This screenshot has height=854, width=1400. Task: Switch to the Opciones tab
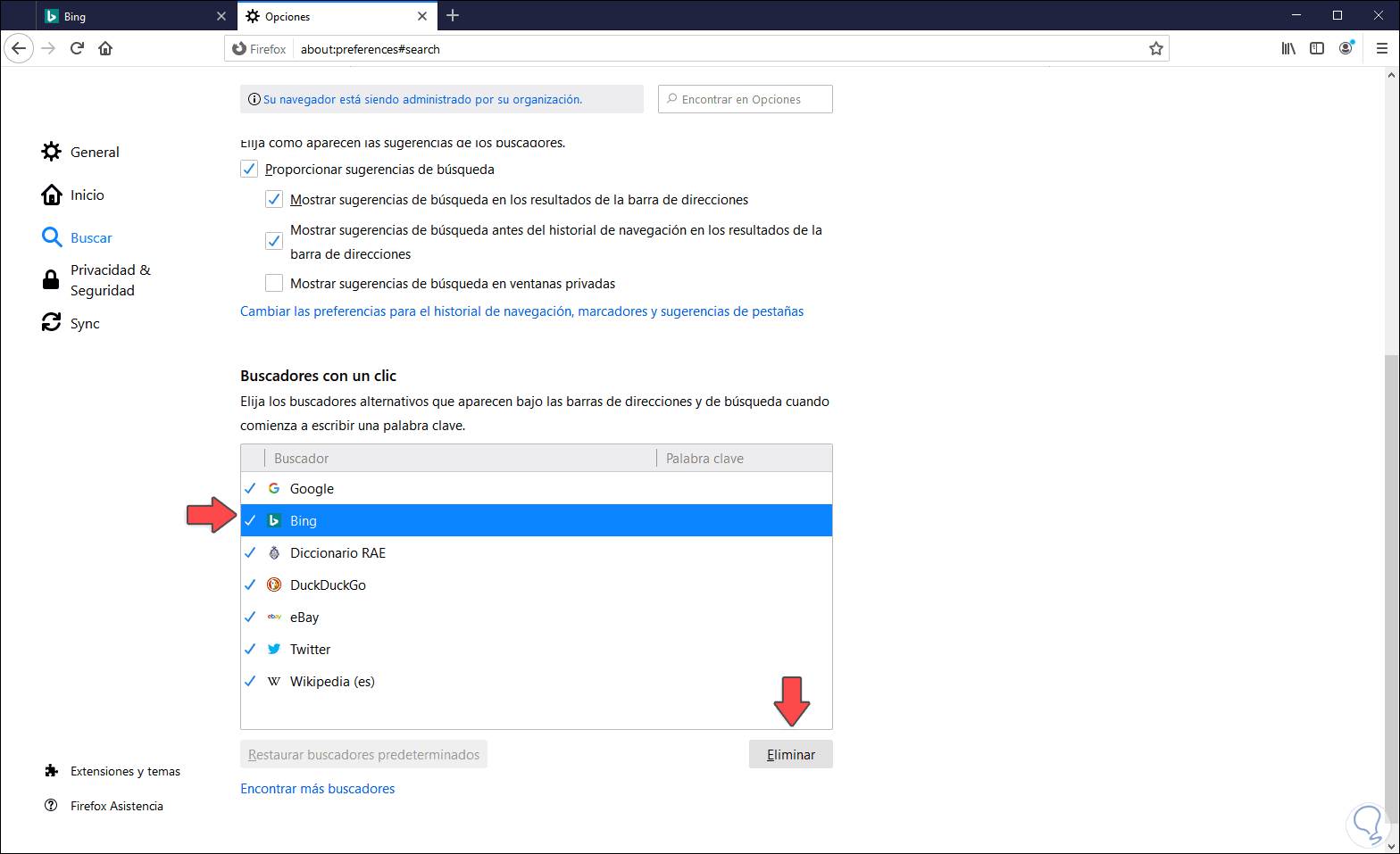click(x=336, y=16)
